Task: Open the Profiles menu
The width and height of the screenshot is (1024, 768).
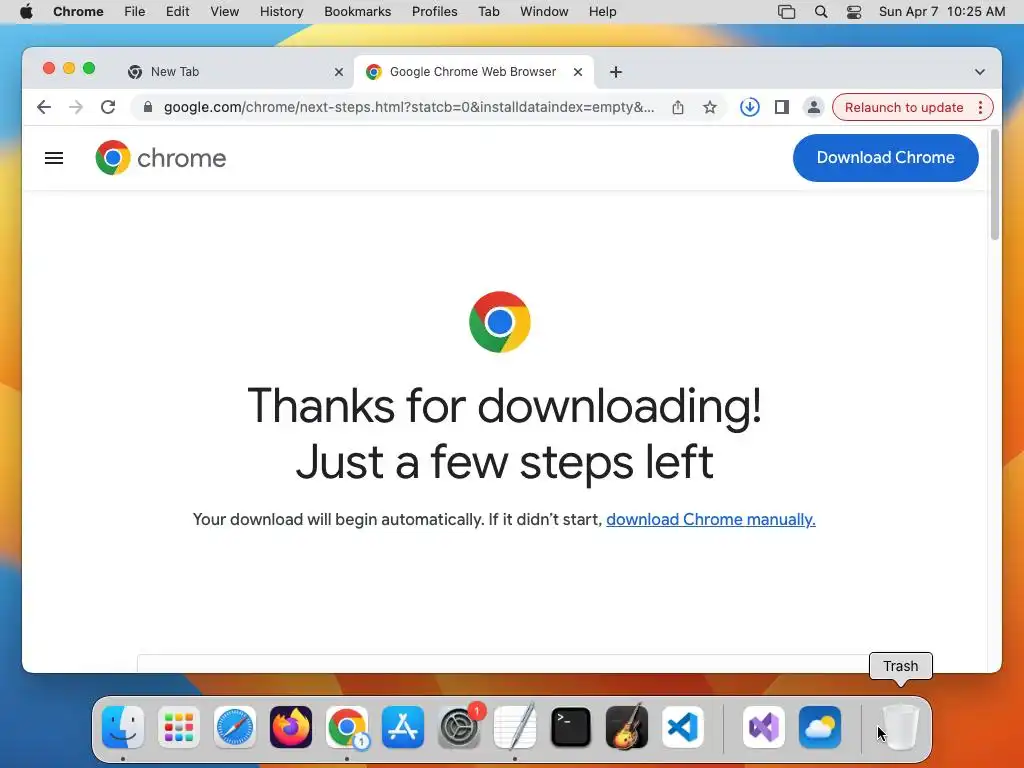Action: click(434, 12)
